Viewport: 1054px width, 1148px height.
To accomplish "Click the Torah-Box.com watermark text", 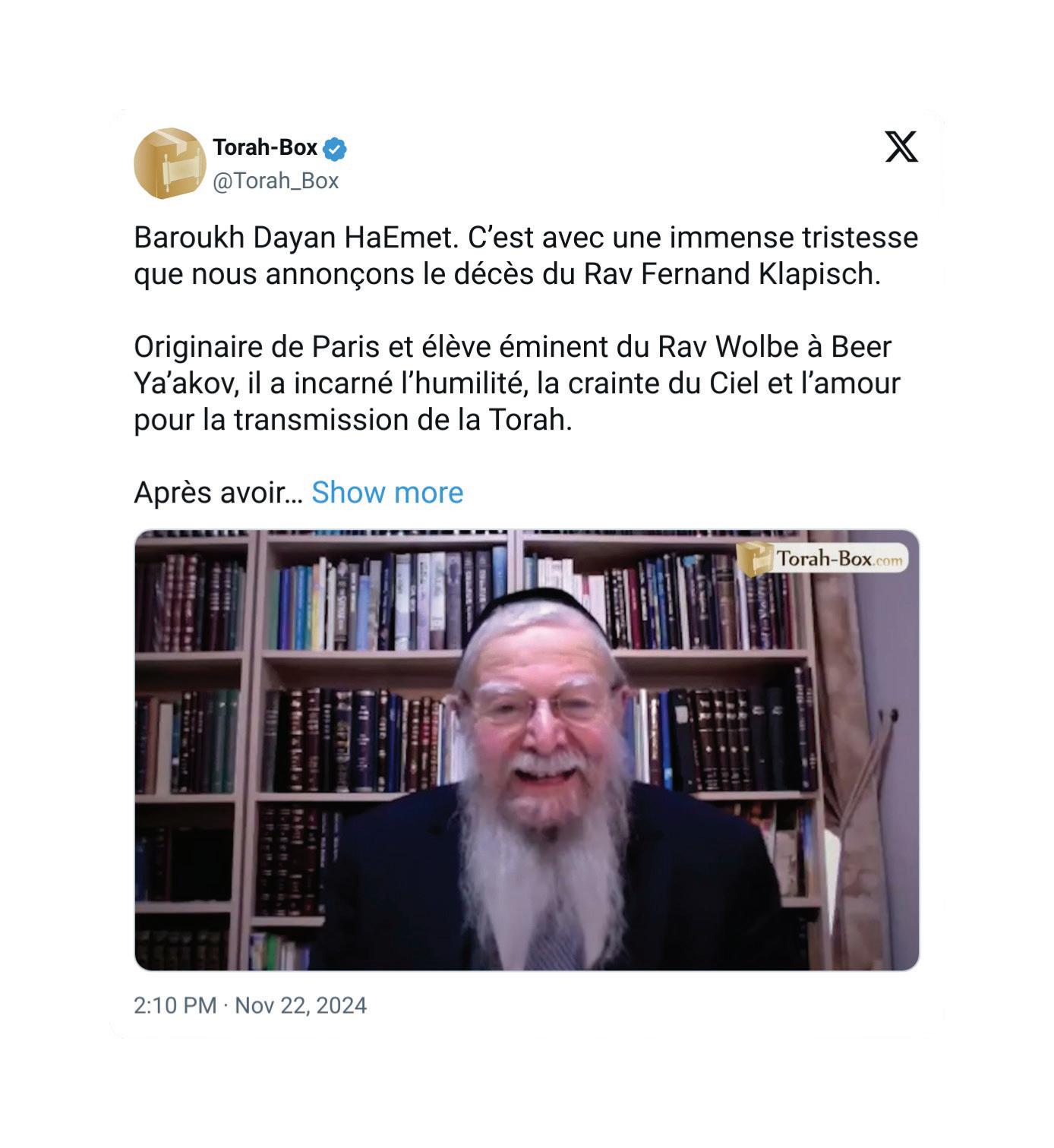I will pyautogui.click(x=840, y=560).
